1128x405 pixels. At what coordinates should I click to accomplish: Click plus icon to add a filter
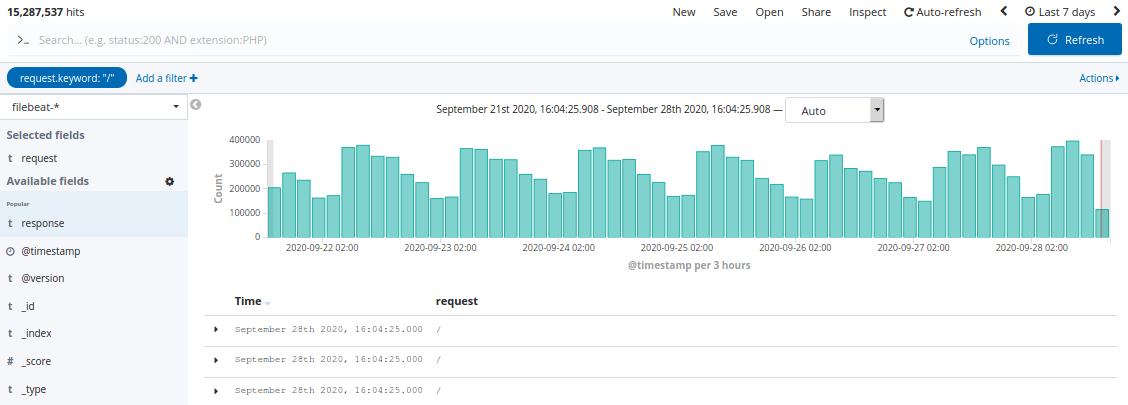tap(193, 78)
